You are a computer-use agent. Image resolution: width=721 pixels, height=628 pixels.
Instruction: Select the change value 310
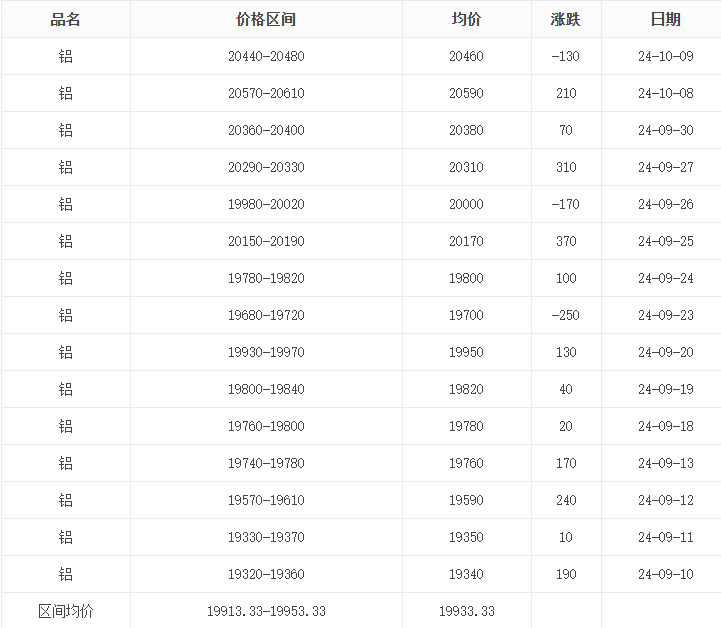(566, 167)
